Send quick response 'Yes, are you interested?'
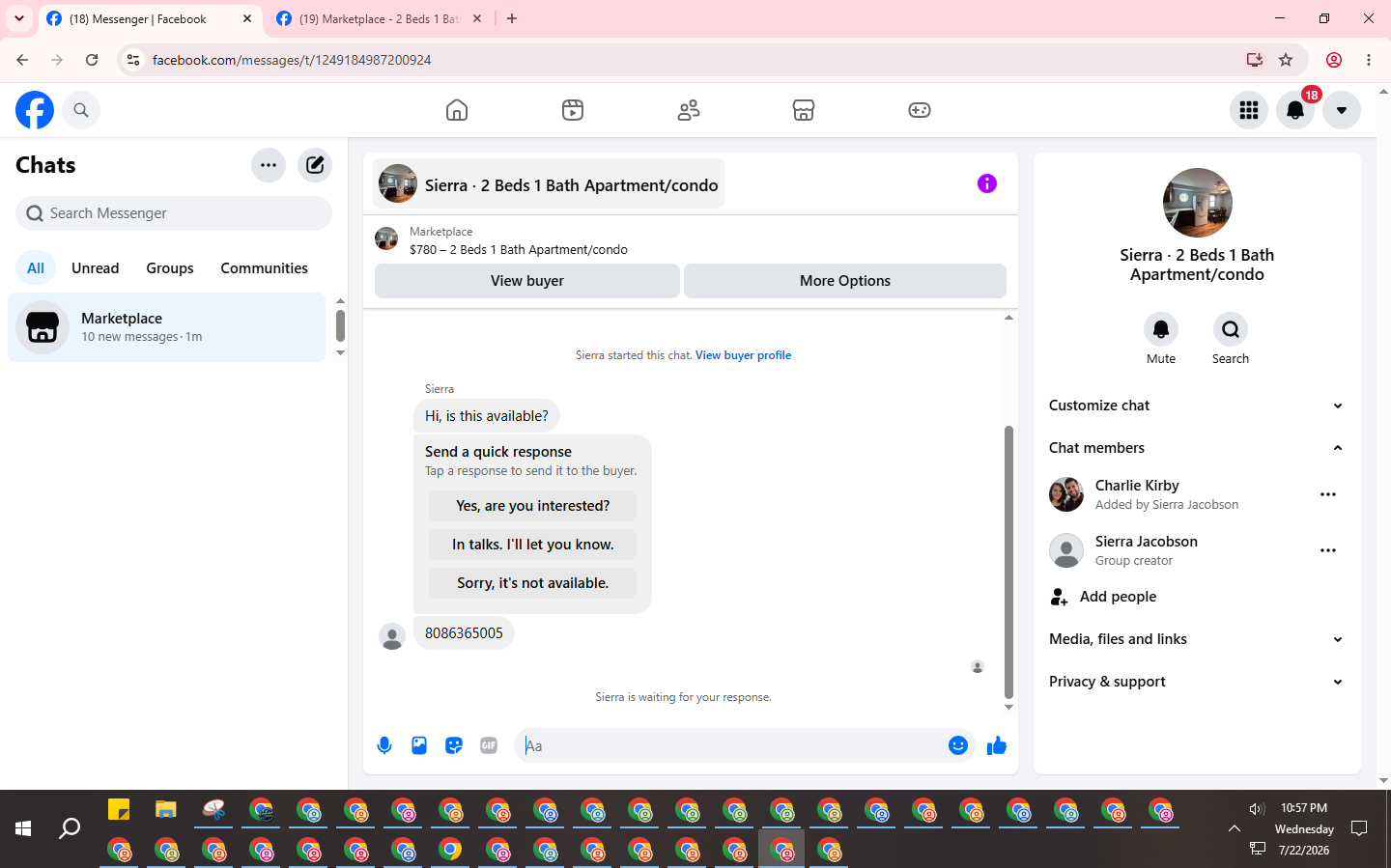The height and width of the screenshot is (868, 1391). pyautogui.click(x=533, y=506)
